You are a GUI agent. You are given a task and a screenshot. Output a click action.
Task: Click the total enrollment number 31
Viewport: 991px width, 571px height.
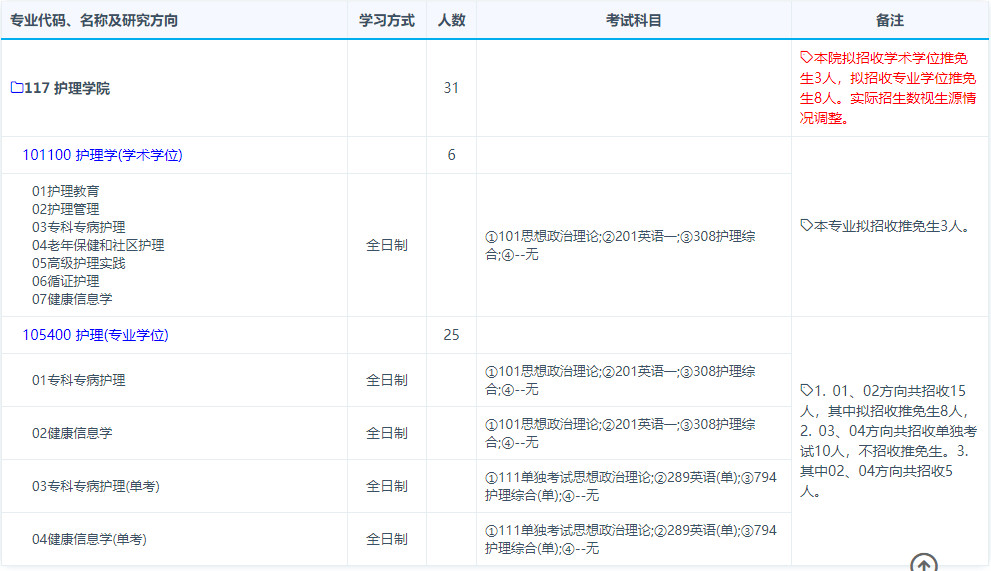(x=451, y=88)
